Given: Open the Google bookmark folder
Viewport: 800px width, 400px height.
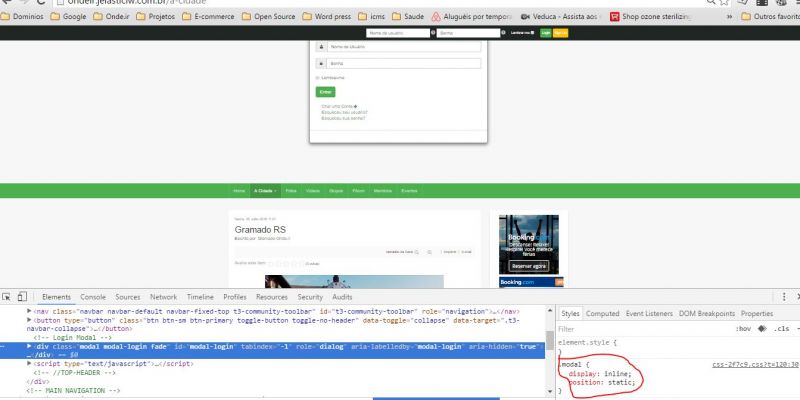Looking at the screenshot, I should coord(68,16).
